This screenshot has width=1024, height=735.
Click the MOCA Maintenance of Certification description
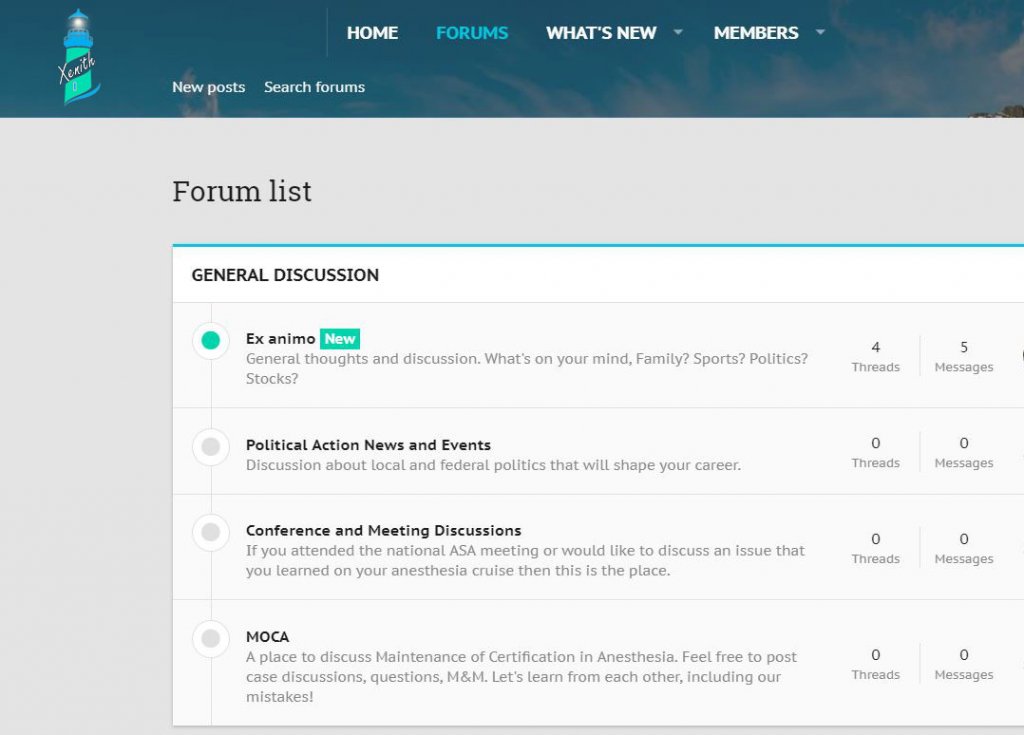coord(521,677)
